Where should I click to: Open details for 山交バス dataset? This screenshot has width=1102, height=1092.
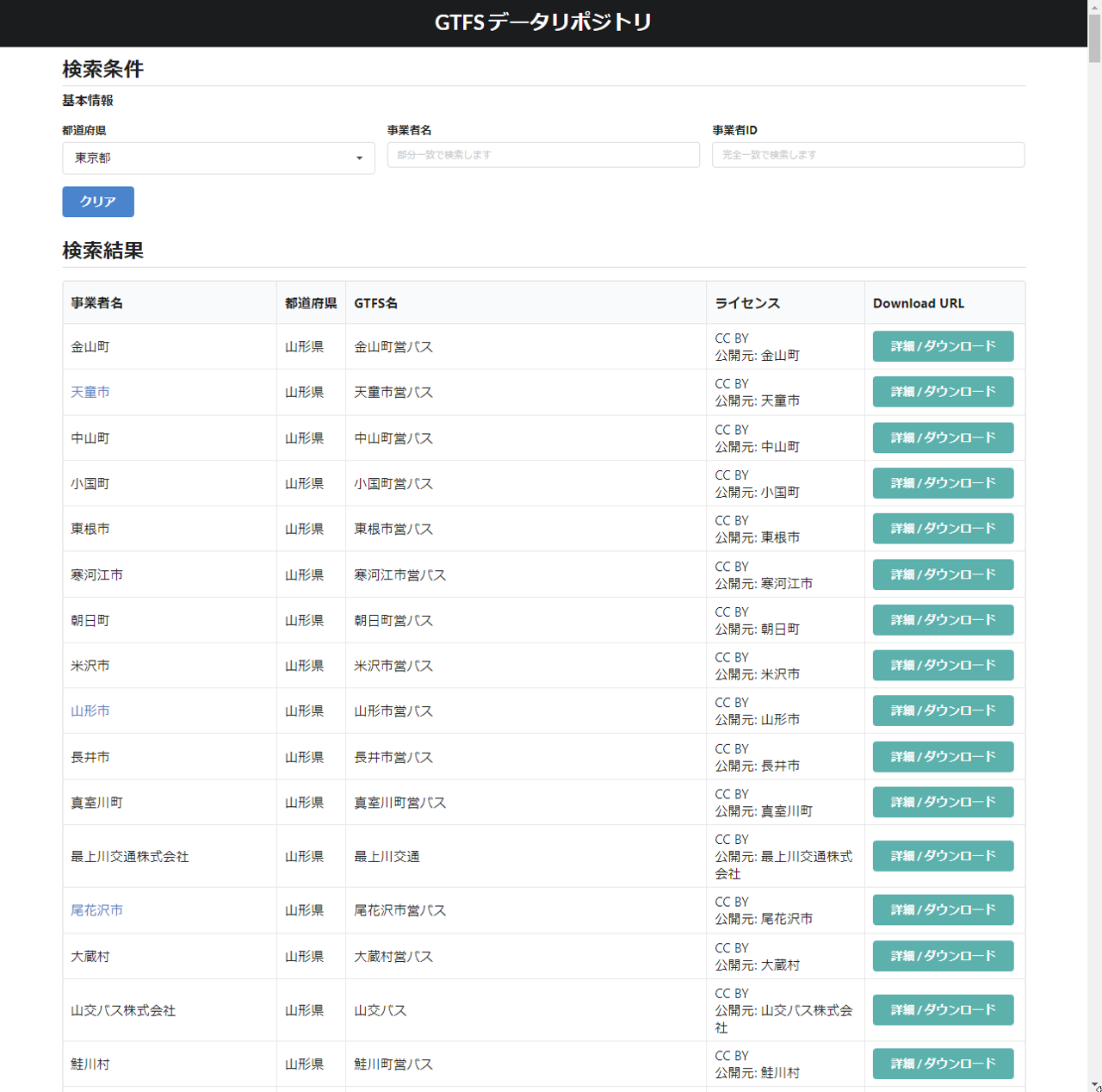click(x=943, y=1010)
